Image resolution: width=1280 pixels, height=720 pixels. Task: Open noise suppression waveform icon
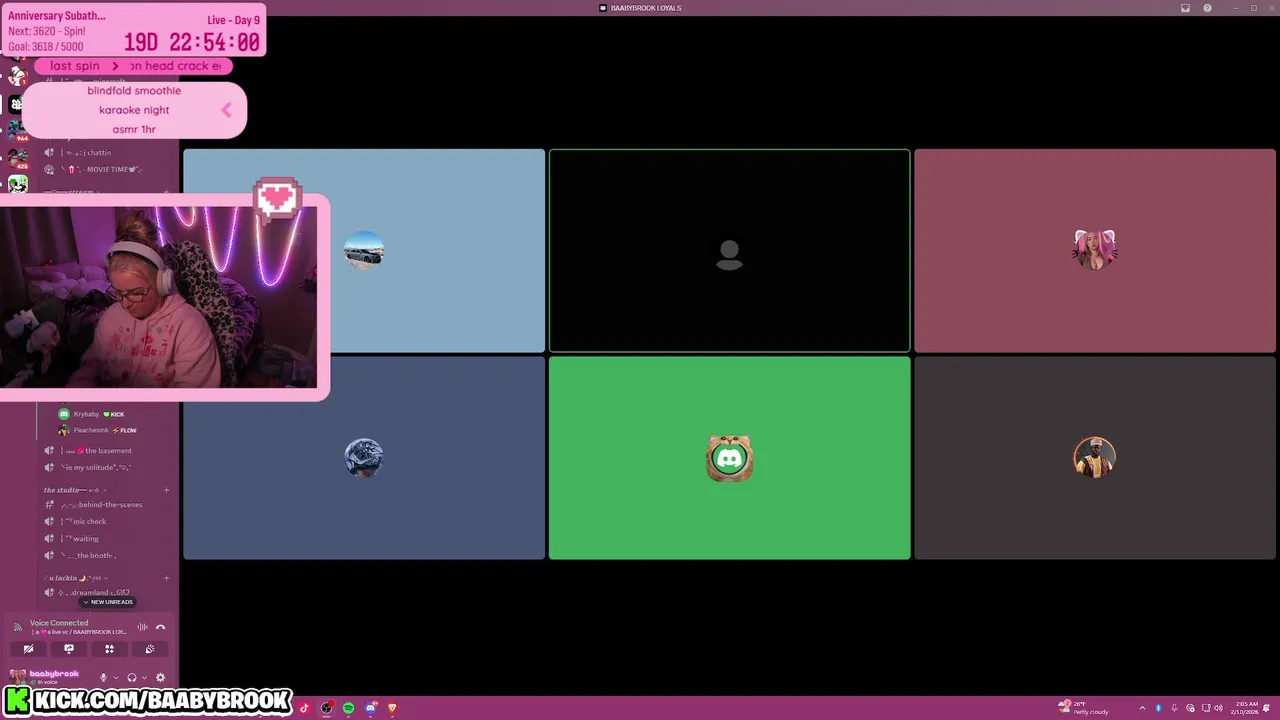pos(142,627)
